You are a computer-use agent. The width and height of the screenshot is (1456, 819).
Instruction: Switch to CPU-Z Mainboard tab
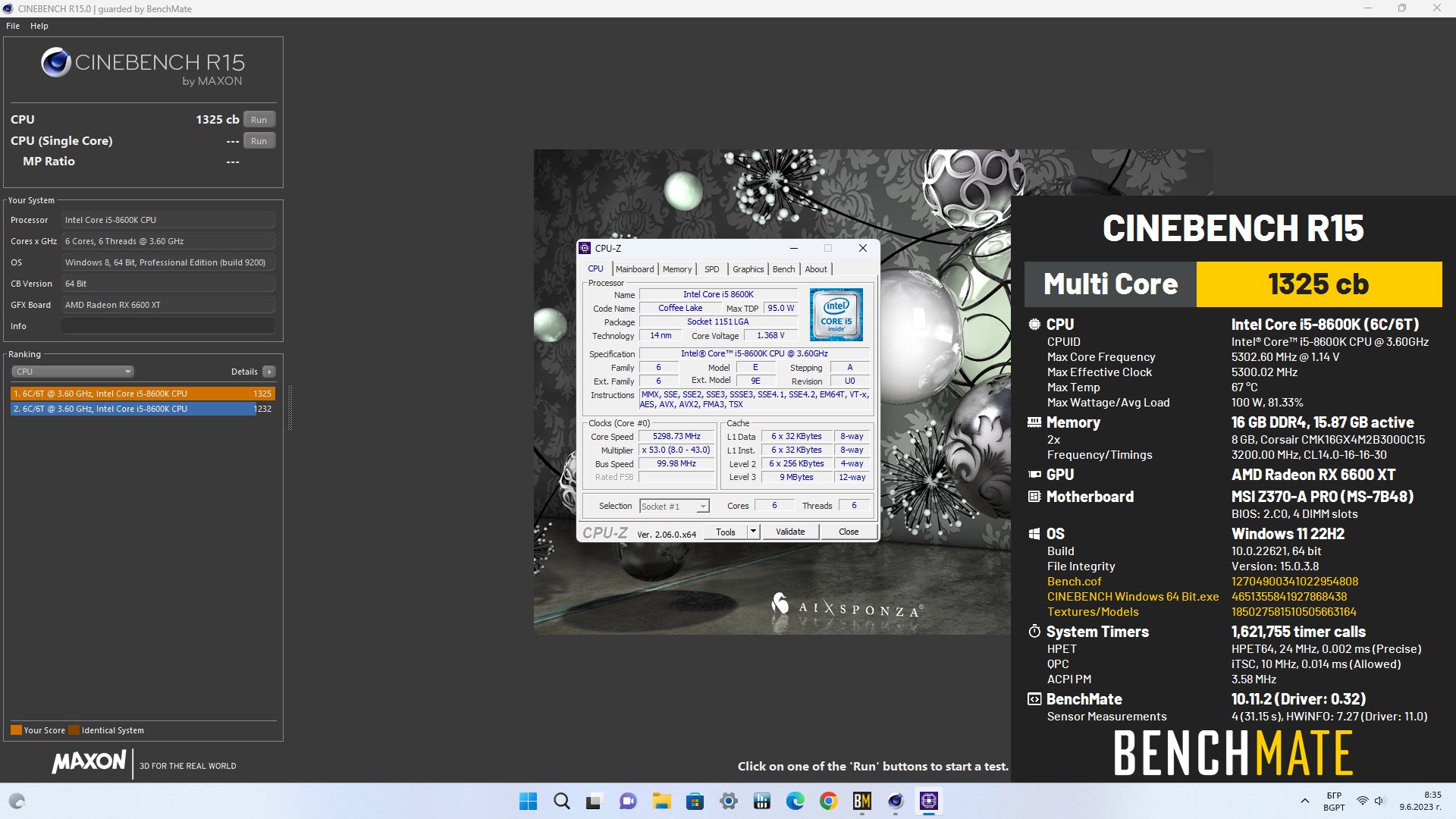[635, 269]
